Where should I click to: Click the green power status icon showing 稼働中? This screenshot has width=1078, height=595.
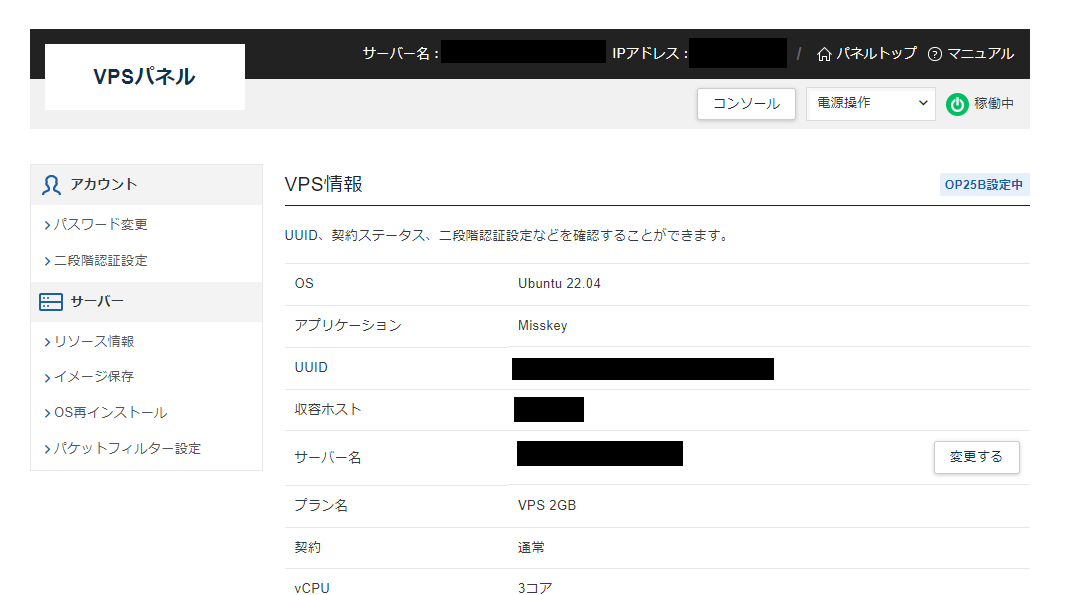tap(957, 104)
